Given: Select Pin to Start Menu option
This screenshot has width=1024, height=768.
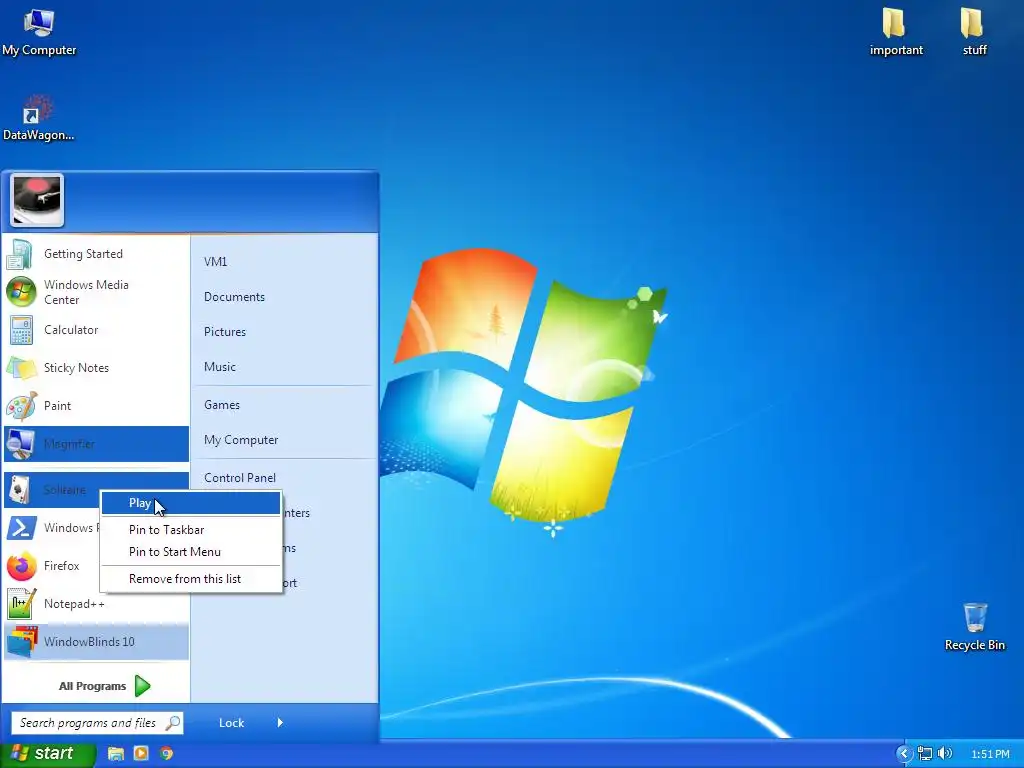Looking at the screenshot, I should pyautogui.click(x=191, y=552).
